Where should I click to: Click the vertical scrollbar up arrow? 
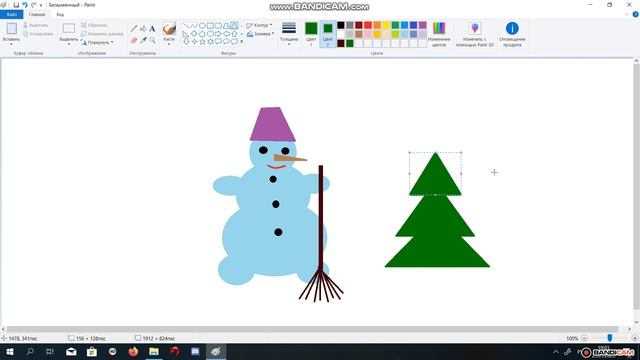[x=636, y=61]
